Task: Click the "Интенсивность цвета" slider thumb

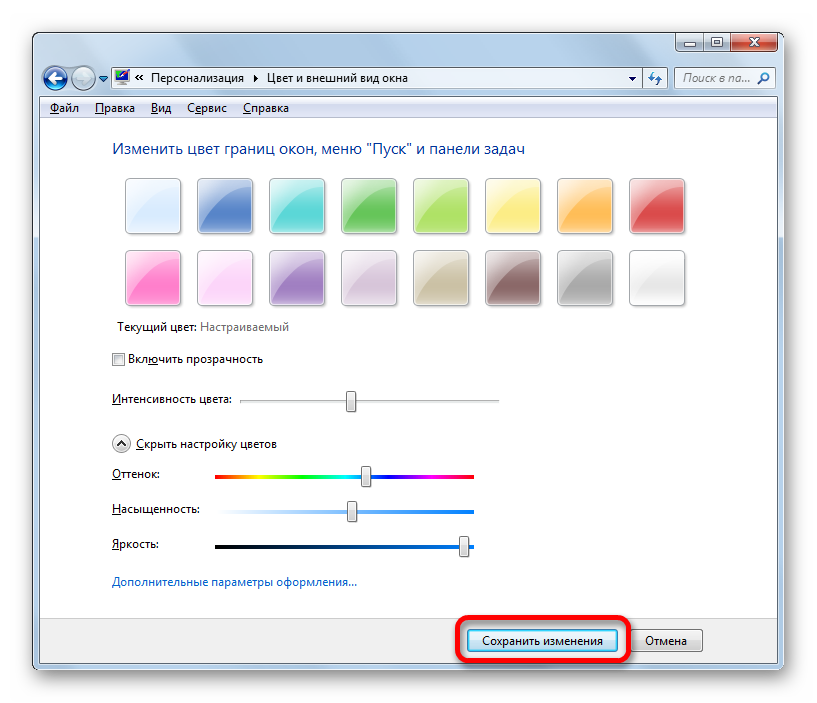Action: pyautogui.click(x=351, y=401)
